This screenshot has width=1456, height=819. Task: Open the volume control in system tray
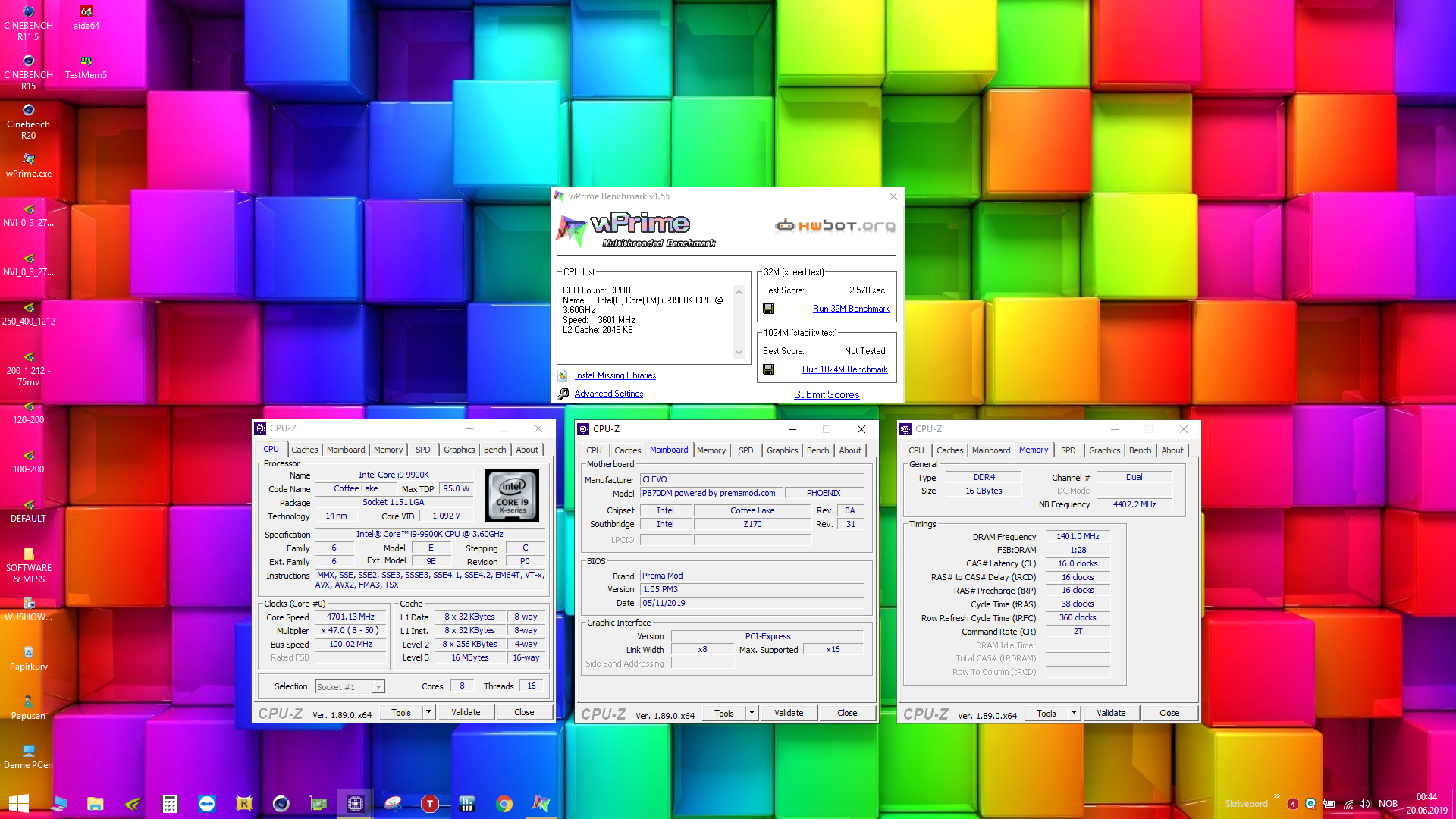tap(1366, 804)
